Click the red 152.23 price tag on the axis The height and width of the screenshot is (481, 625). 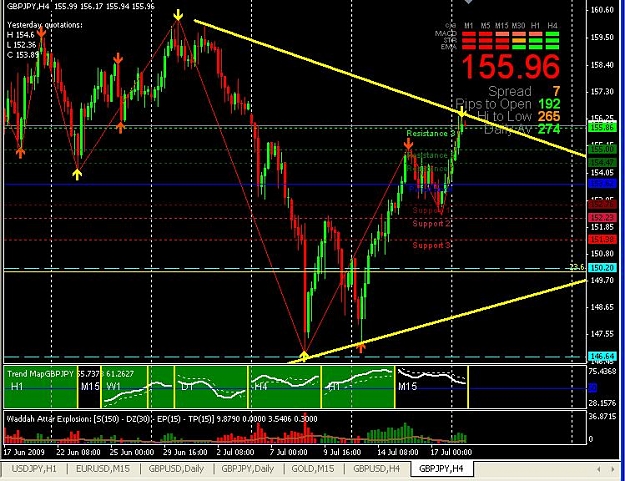(602, 218)
